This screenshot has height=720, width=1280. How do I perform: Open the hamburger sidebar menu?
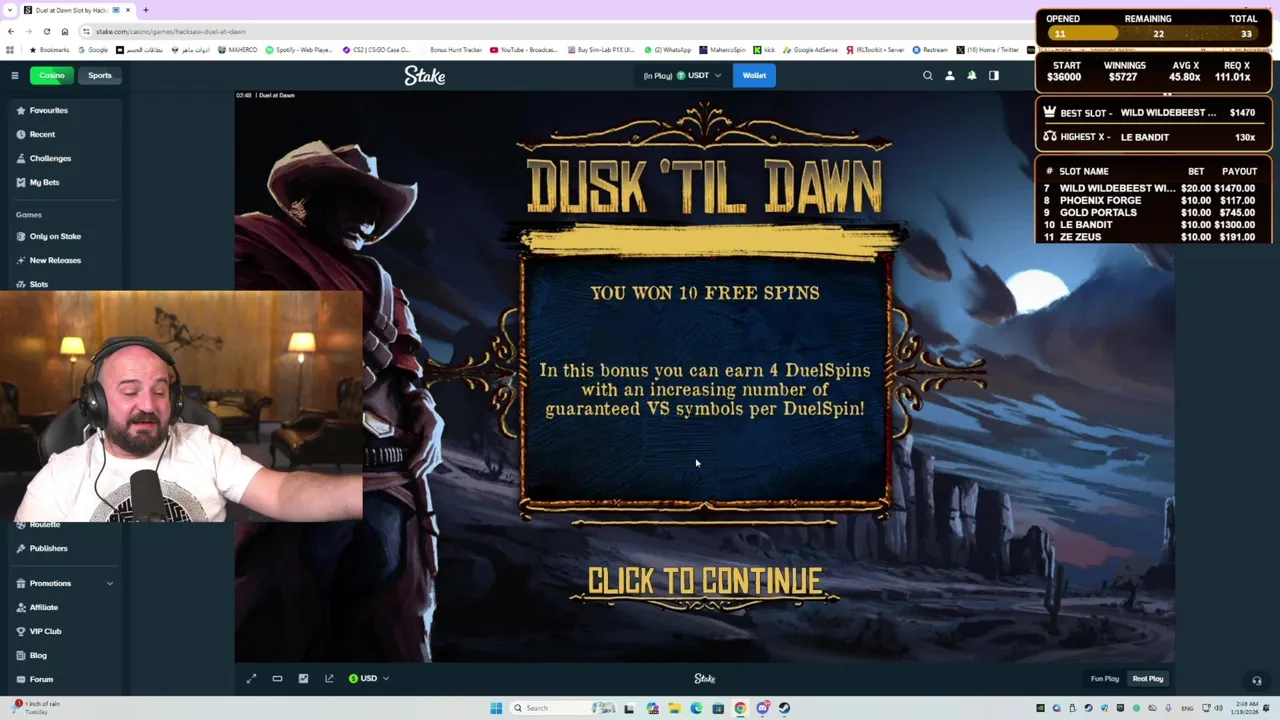[x=15, y=75]
